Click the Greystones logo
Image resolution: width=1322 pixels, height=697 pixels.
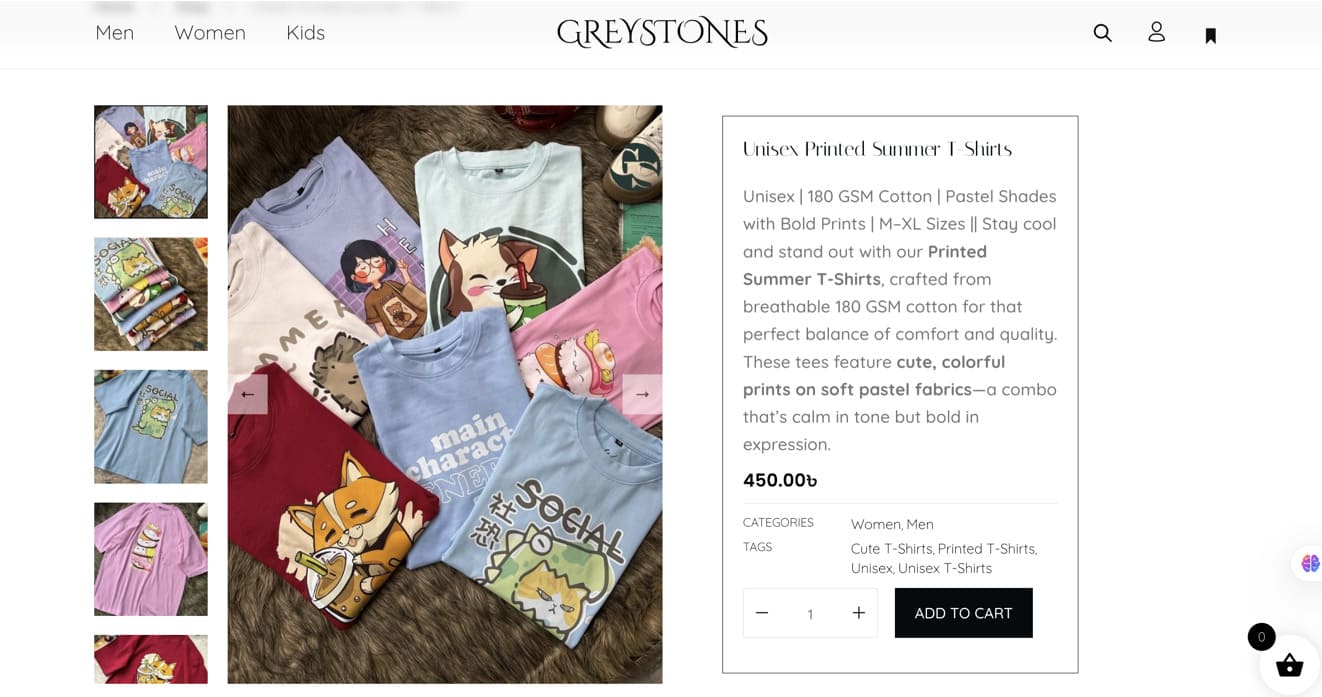coord(662,32)
